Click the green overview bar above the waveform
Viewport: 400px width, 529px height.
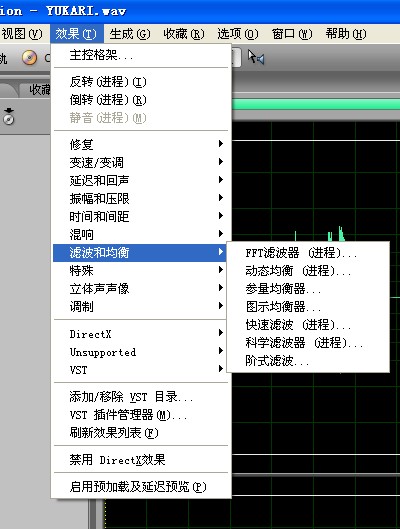[x=316, y=105]
